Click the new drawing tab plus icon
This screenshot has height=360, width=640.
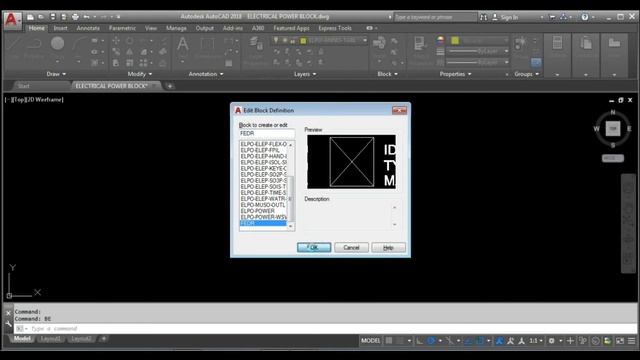[x=170, y=86]
